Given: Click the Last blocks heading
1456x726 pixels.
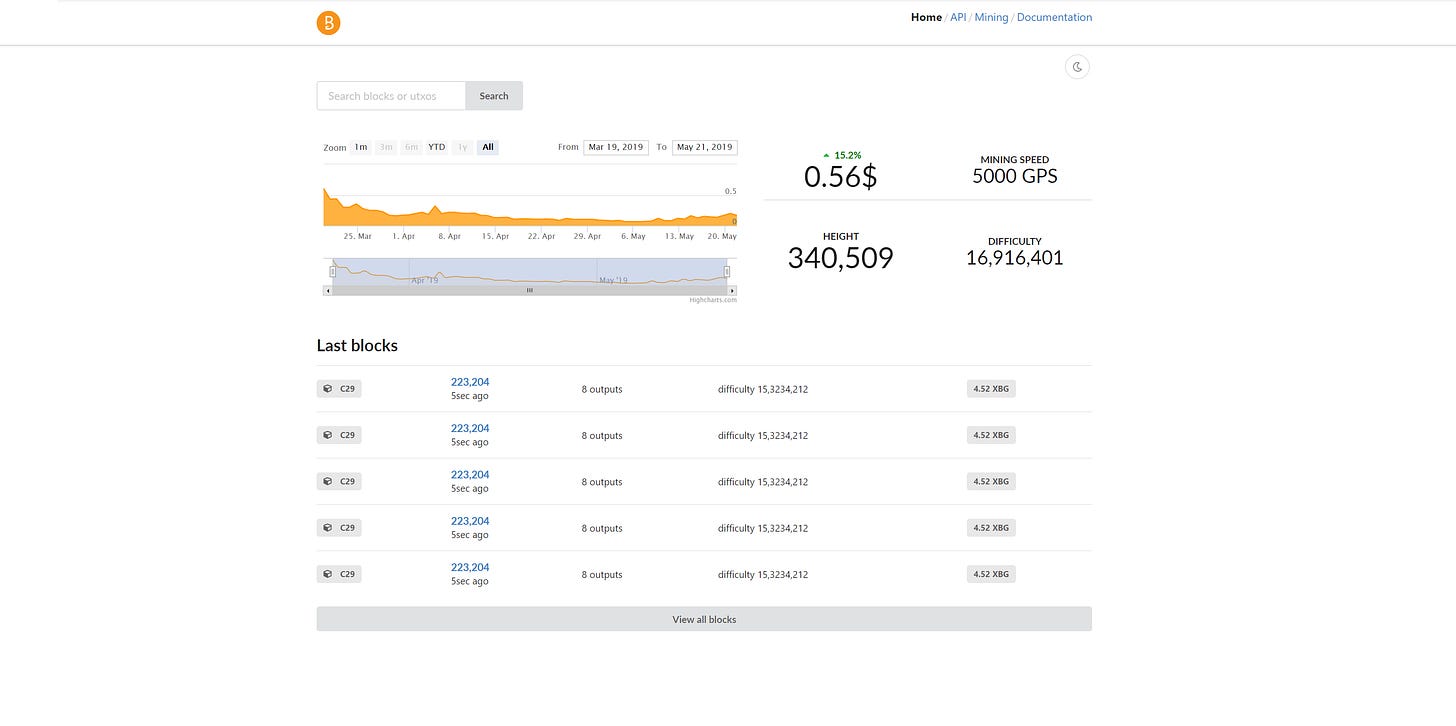Looking at the screenshot, I should pyautogui.click(x=357, y=346).
